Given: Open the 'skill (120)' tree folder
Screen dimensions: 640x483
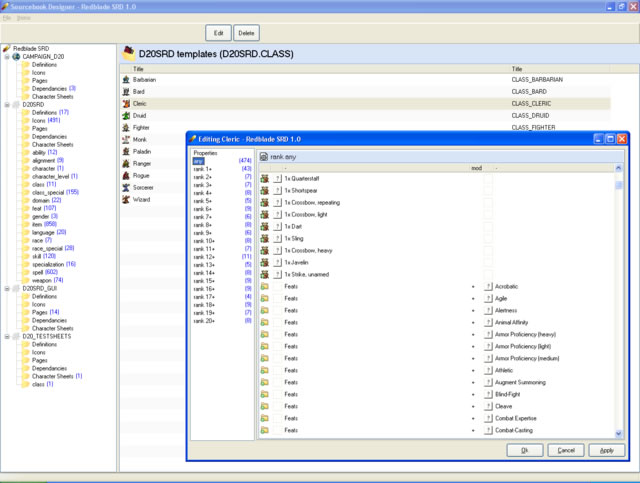Looking at the screenshot, I should [44, 256].
